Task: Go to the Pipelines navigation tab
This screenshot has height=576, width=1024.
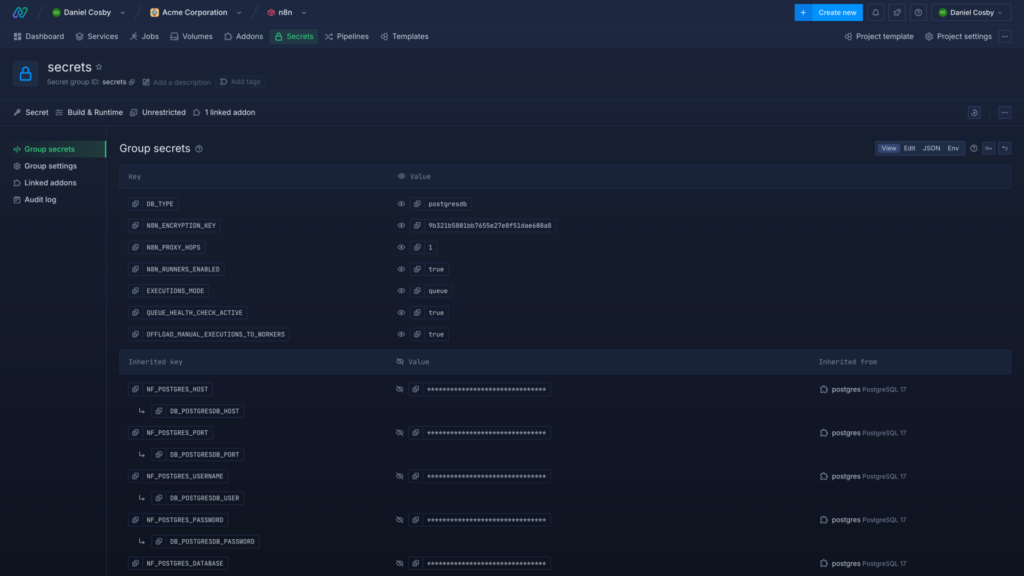Action: (x=346, y=36)
